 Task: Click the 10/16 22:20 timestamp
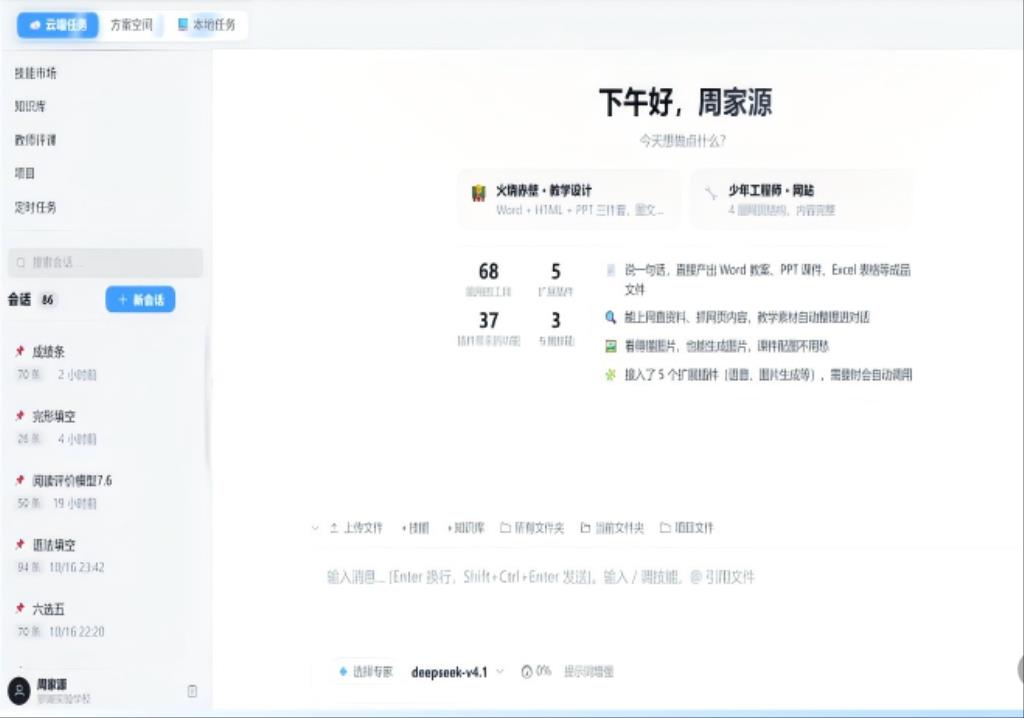click(x=76, y=631)
